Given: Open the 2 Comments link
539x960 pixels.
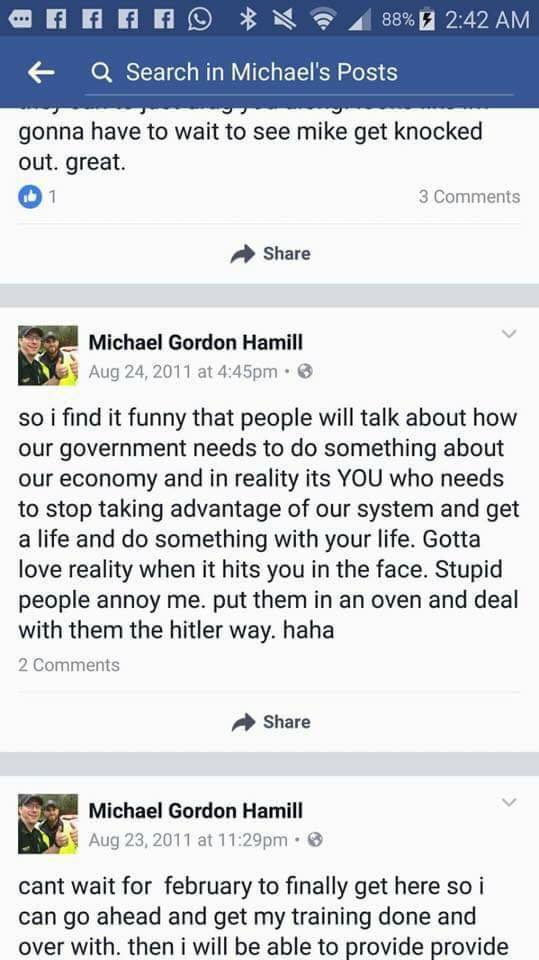Looking at the screenshot, I should (x=69, y=665).
